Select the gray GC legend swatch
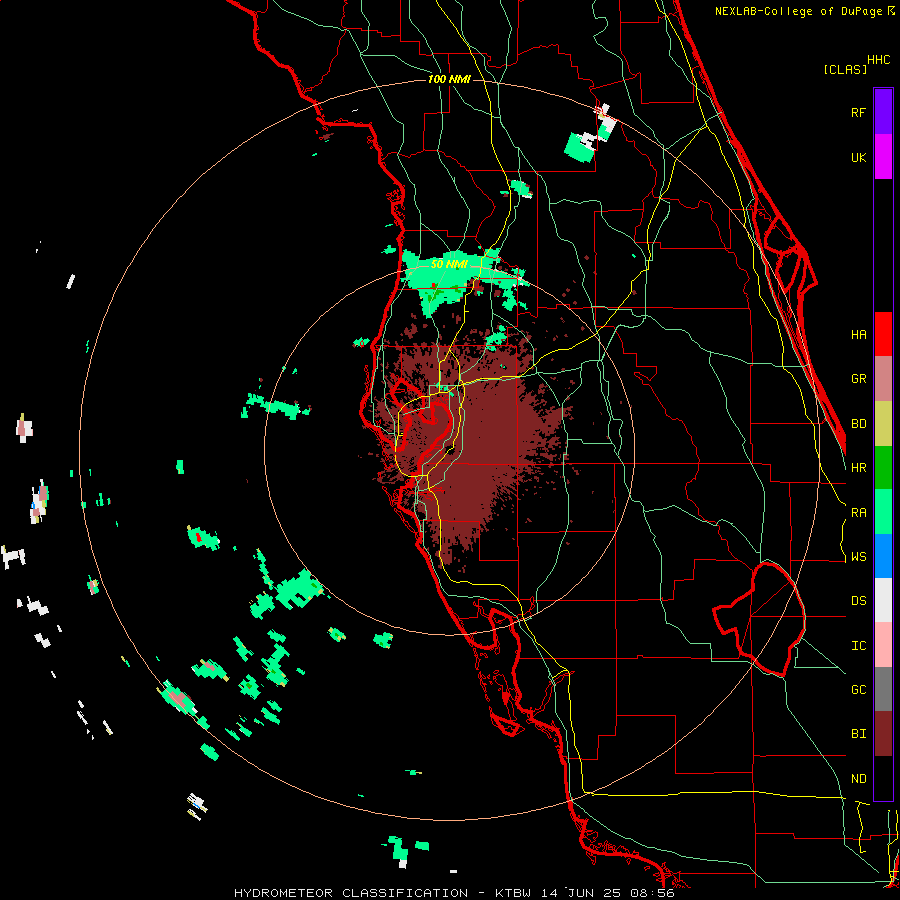The image size is (900, 900). [883, 689]
